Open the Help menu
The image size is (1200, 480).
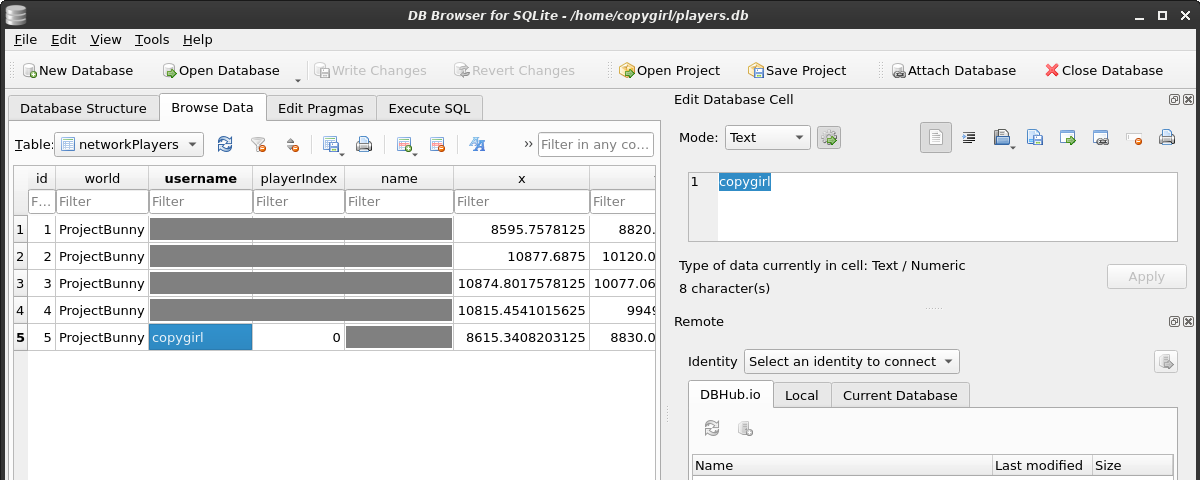(198, 40)
